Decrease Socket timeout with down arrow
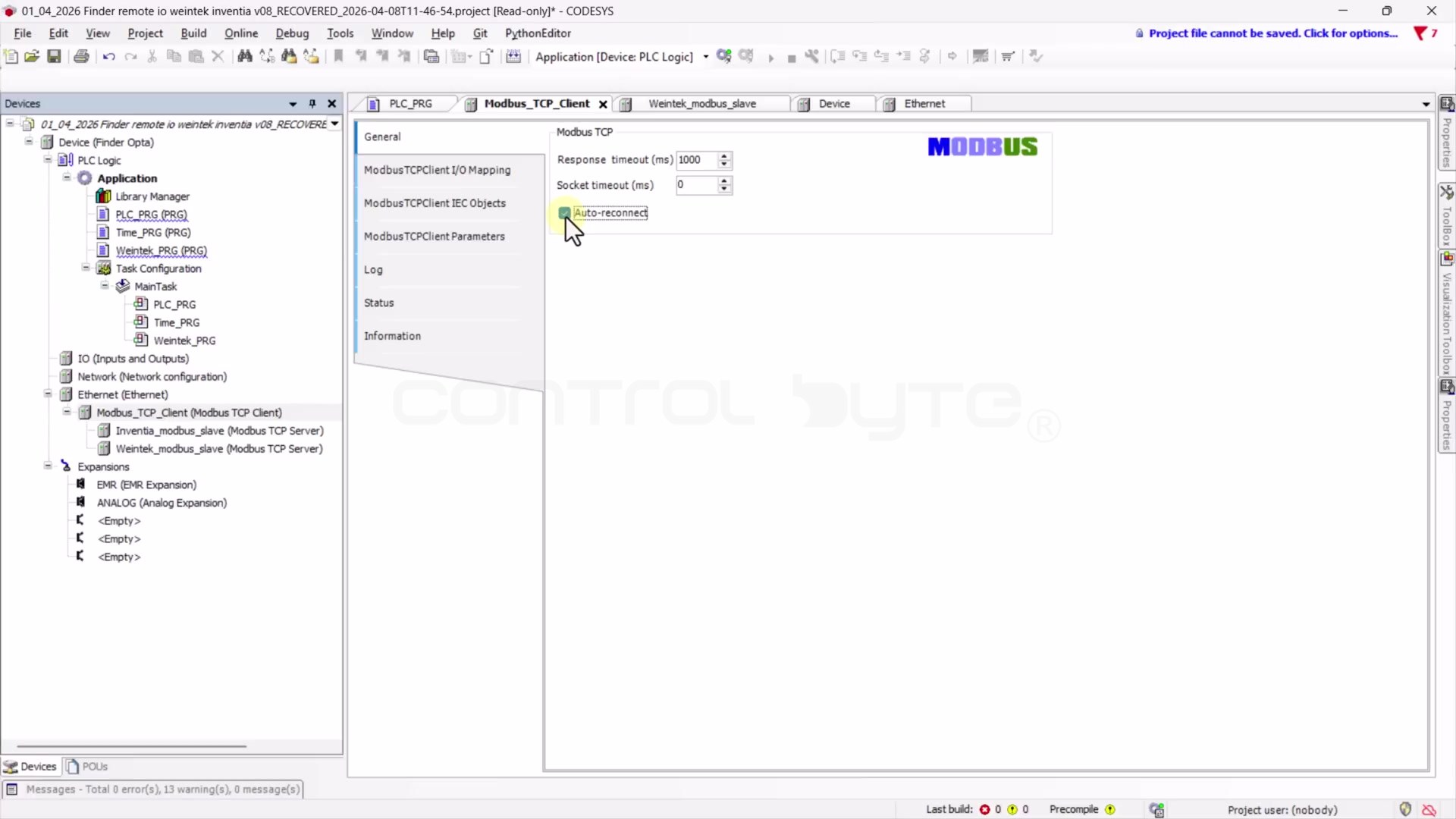This screenshot has width=1456, height=819. click(724, 189)
